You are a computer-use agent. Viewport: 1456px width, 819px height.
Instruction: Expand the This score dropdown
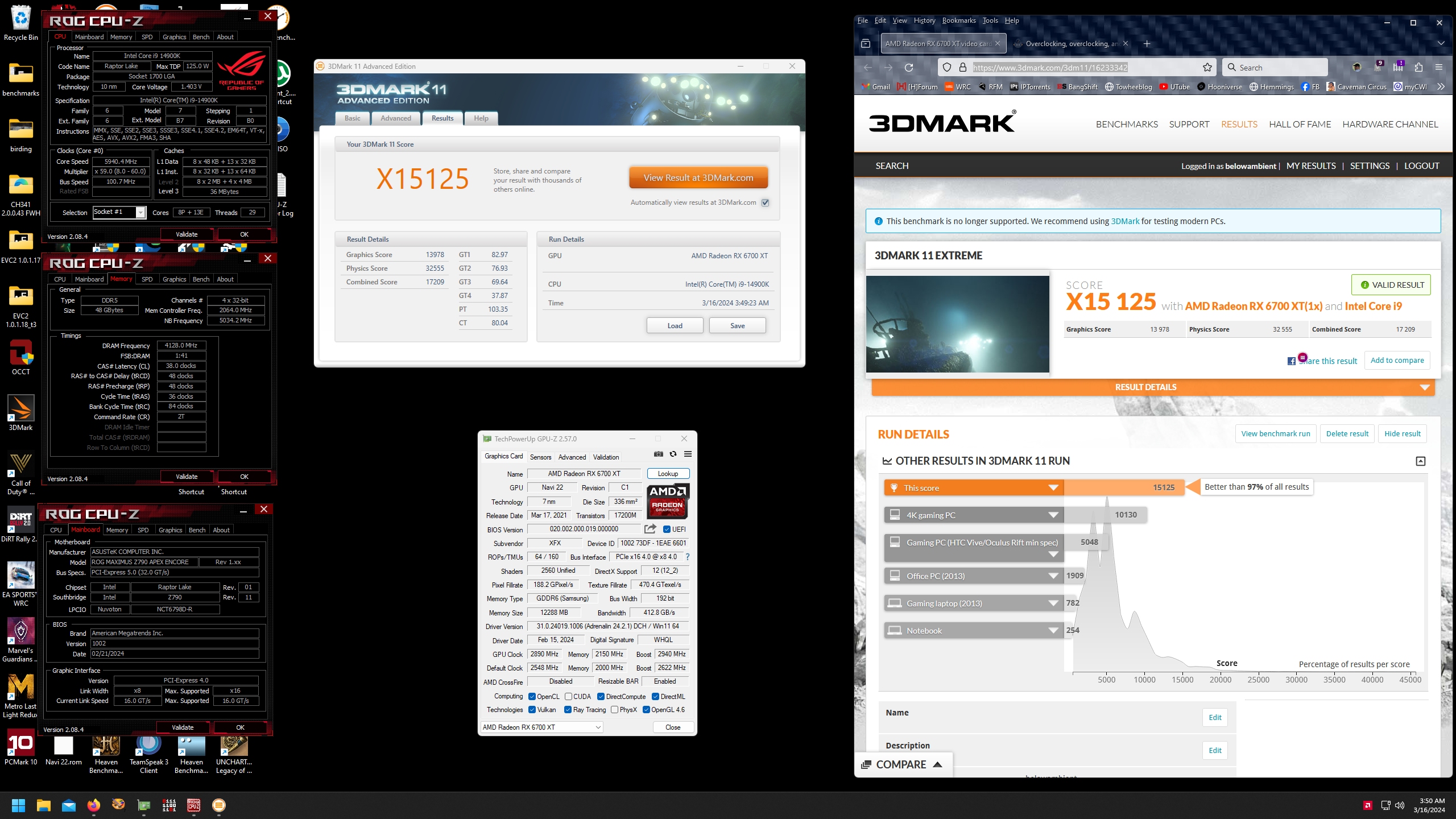1053,488
